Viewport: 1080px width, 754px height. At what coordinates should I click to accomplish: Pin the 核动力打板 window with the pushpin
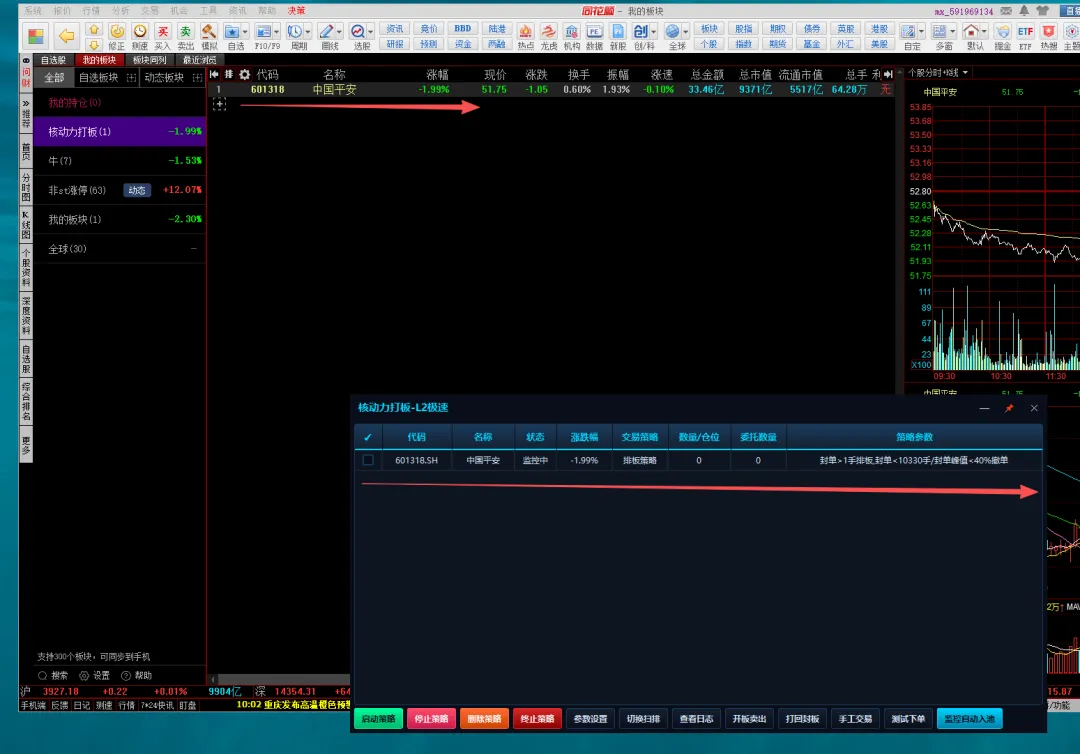coord(1009,408)
